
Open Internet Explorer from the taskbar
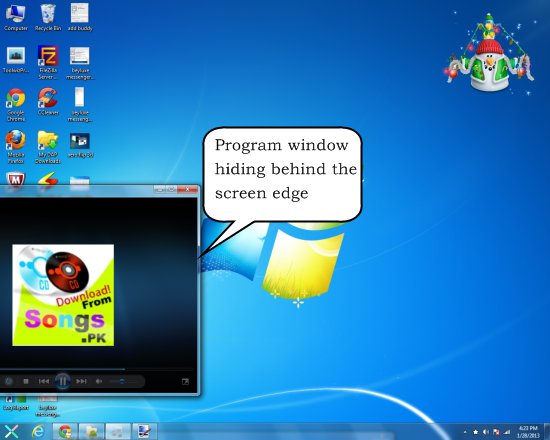point(38,431)
